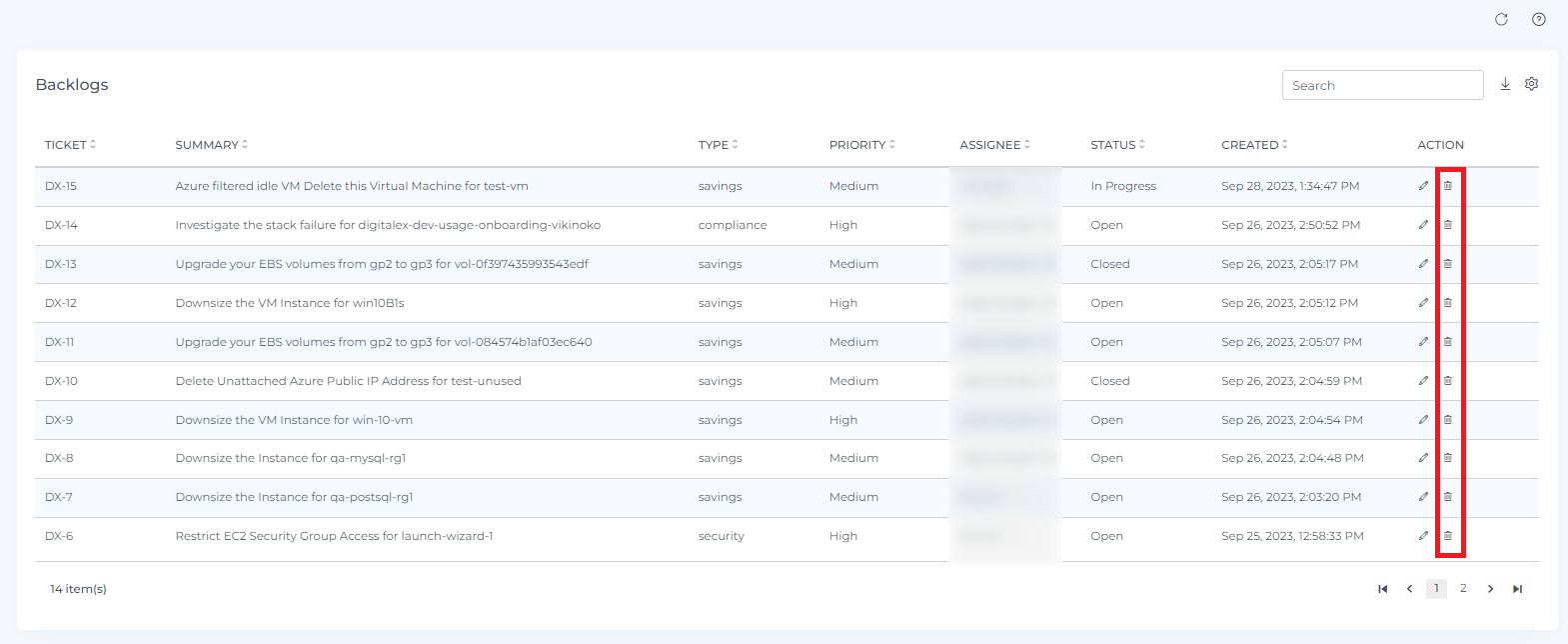Delete ticket DX-6 using trash icon
Image resolution: width=1568 pixels, height=644 pixels.
click(x=1448, y=536)
